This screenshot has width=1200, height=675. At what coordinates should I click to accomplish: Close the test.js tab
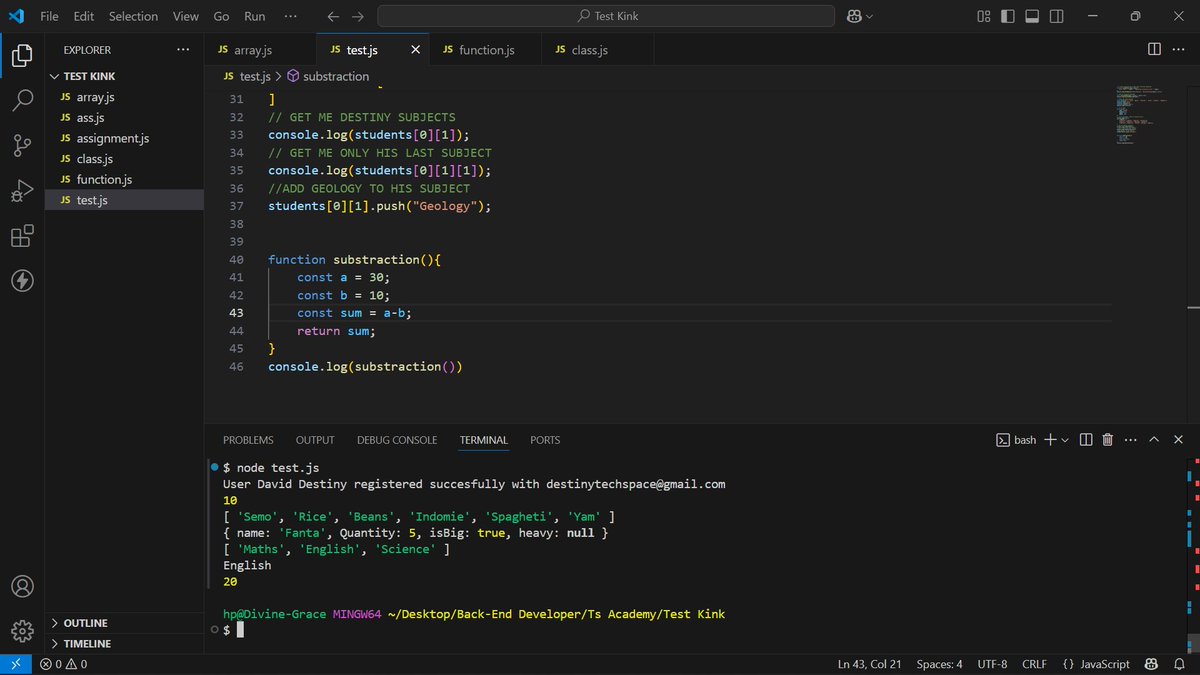click(x=415, y=50)
